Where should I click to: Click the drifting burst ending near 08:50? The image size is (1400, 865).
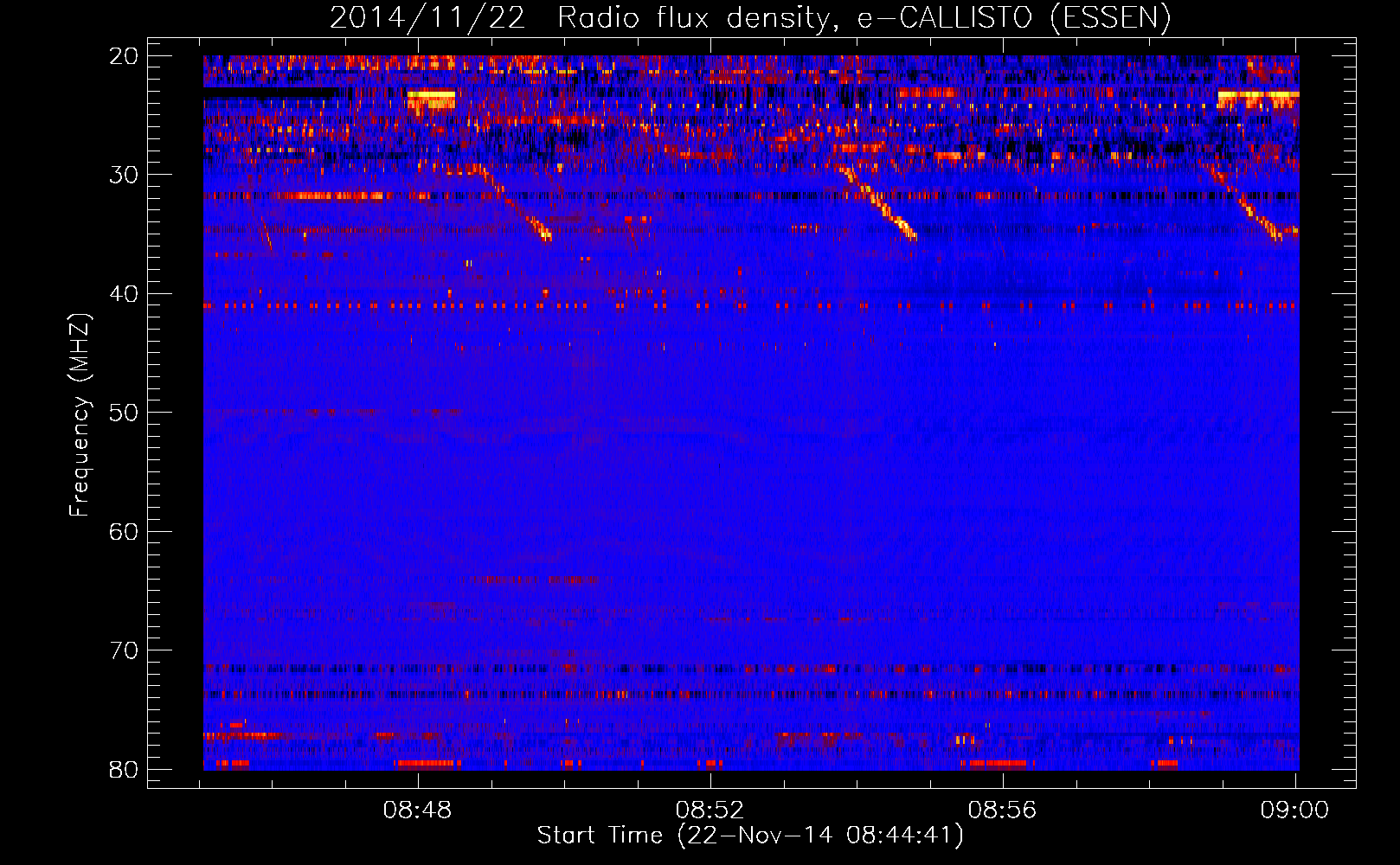pos(515,204)
